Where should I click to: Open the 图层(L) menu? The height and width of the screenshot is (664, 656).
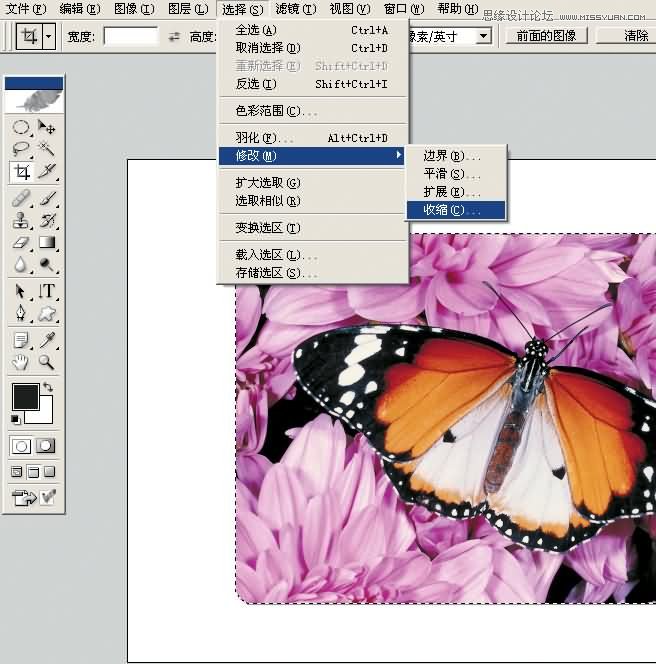[188, 9]
